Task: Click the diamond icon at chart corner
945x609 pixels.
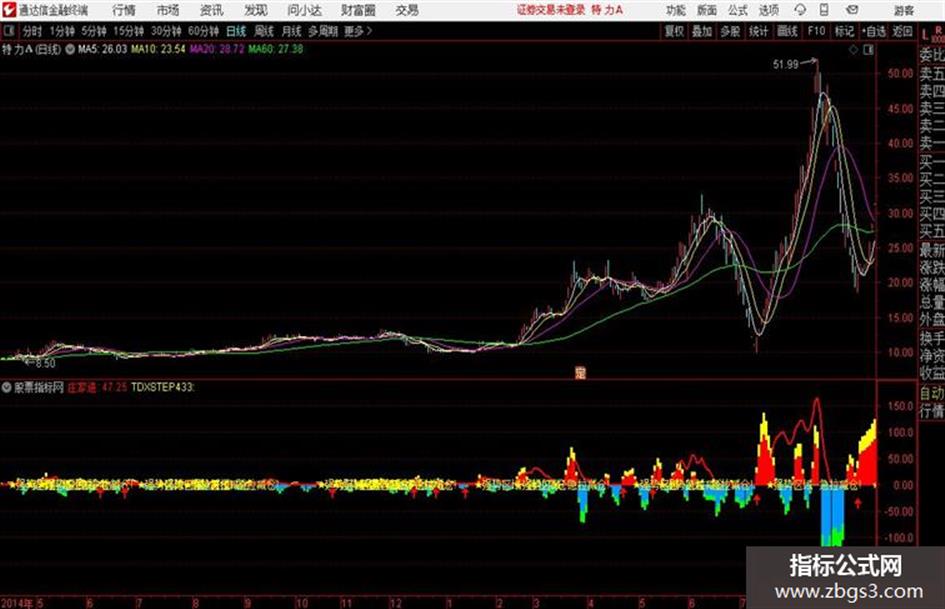Action: (853, 50)
